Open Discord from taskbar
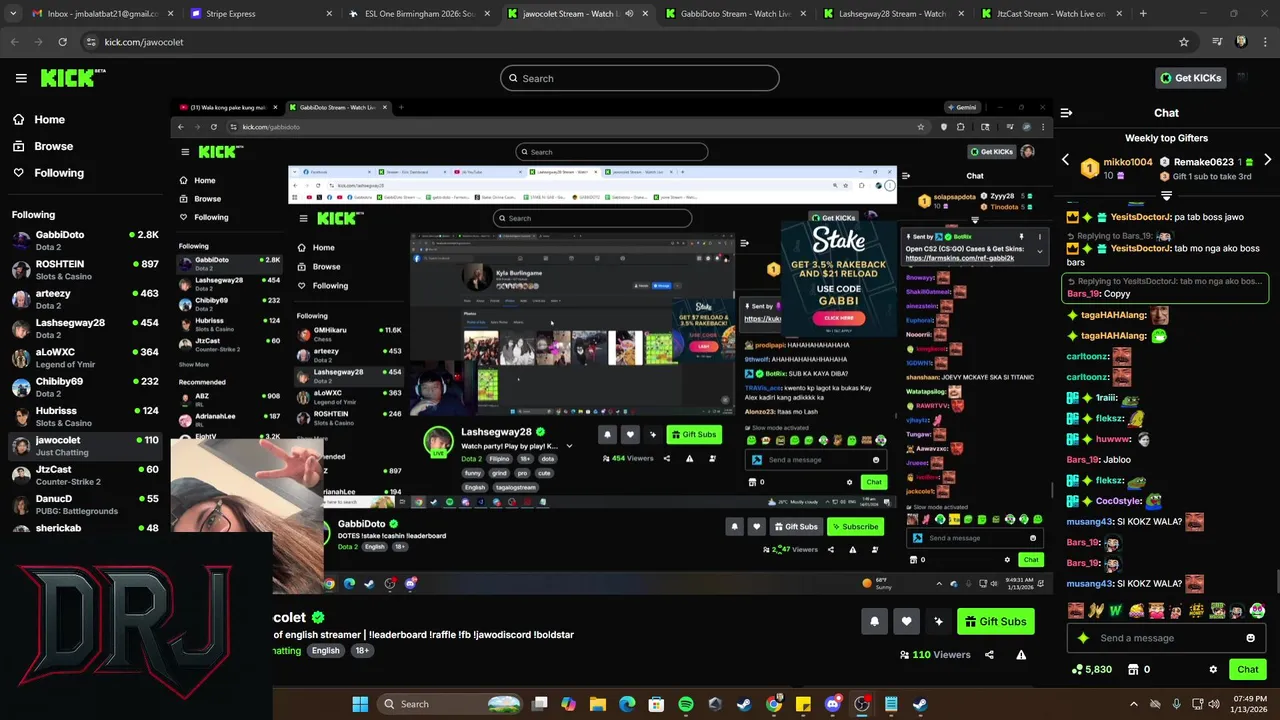1280x720 pixels. coord(833,704)
